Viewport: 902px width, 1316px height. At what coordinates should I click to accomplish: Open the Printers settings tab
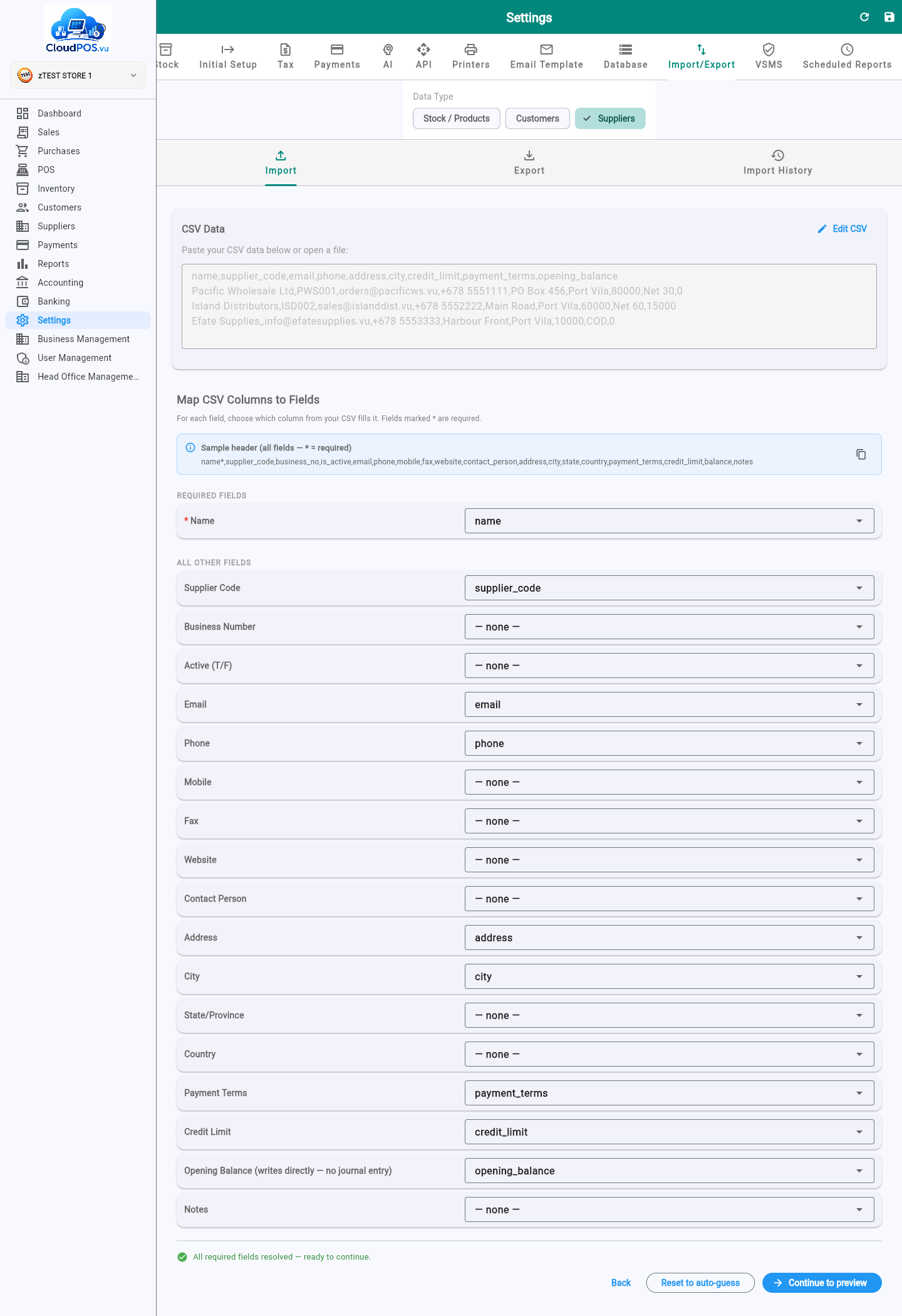click(471, 56)
